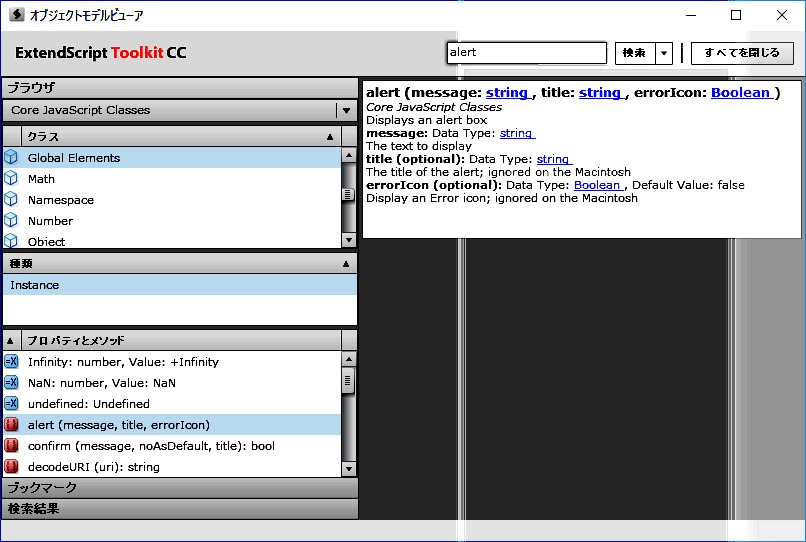The image size is (806, 542).
Task: Open the dropdown arrow beside the 検索 button
Action: (x=664, y=53)
